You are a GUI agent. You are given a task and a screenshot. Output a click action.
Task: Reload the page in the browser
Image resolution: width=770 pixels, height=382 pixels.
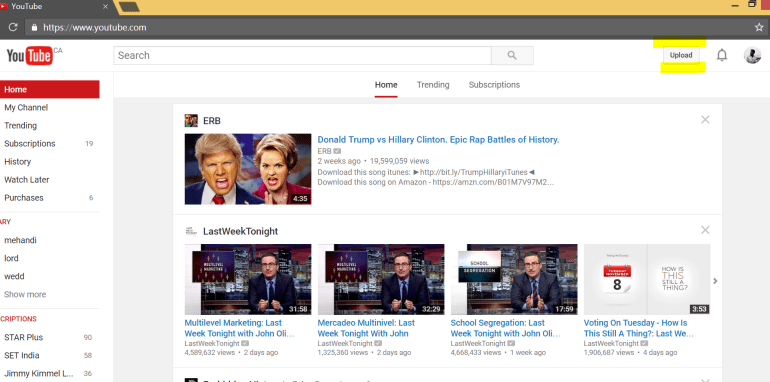[x=13, y=27]
